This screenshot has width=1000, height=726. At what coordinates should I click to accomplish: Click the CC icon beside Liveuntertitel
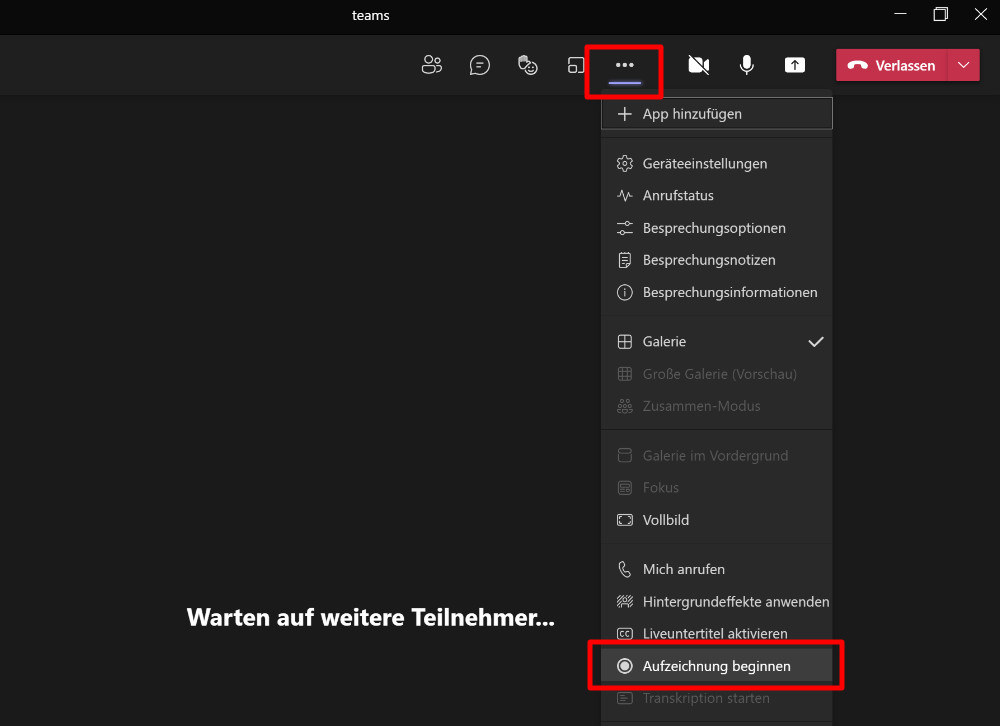(x=625, y=633)
